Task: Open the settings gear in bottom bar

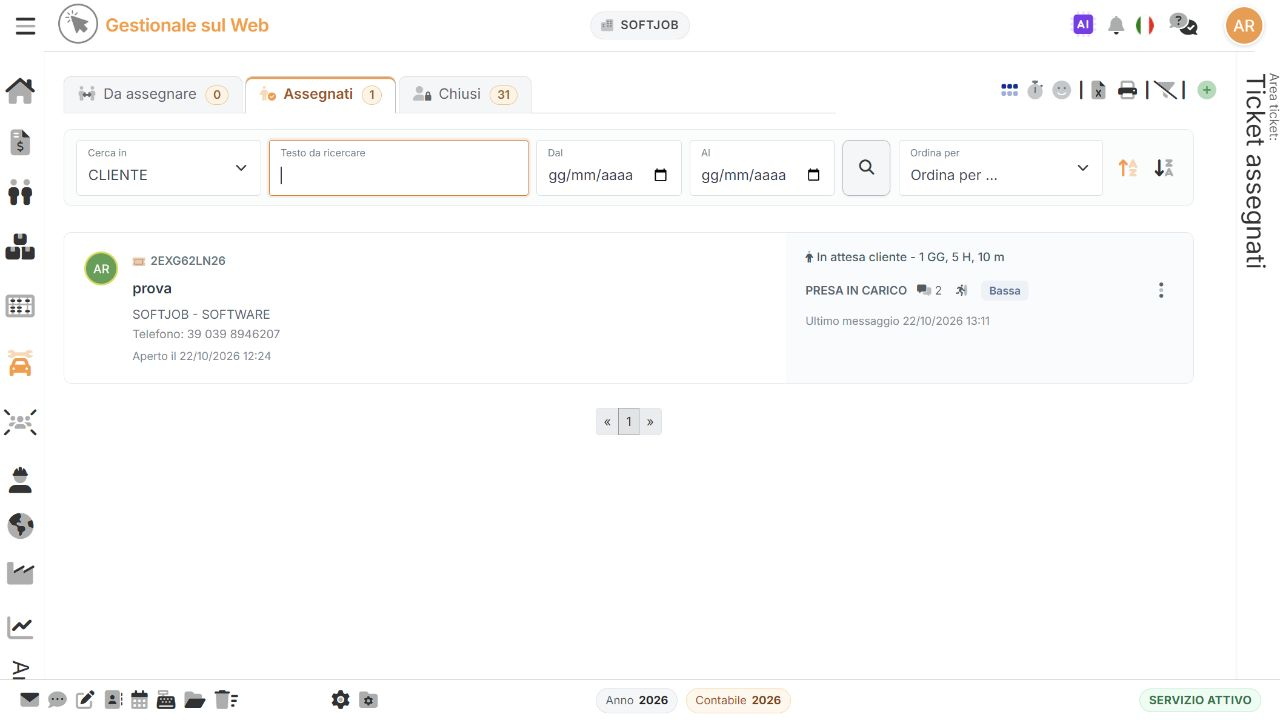Action: point(341,700)
